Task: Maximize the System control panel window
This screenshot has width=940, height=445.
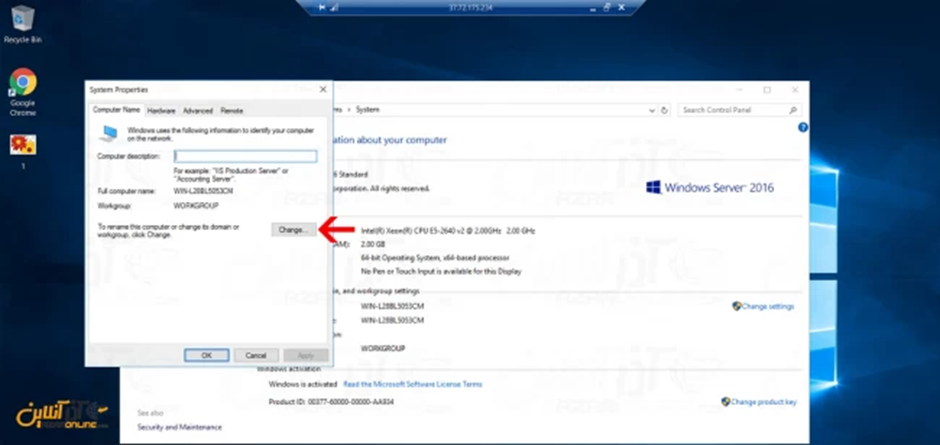Action: 767,90
